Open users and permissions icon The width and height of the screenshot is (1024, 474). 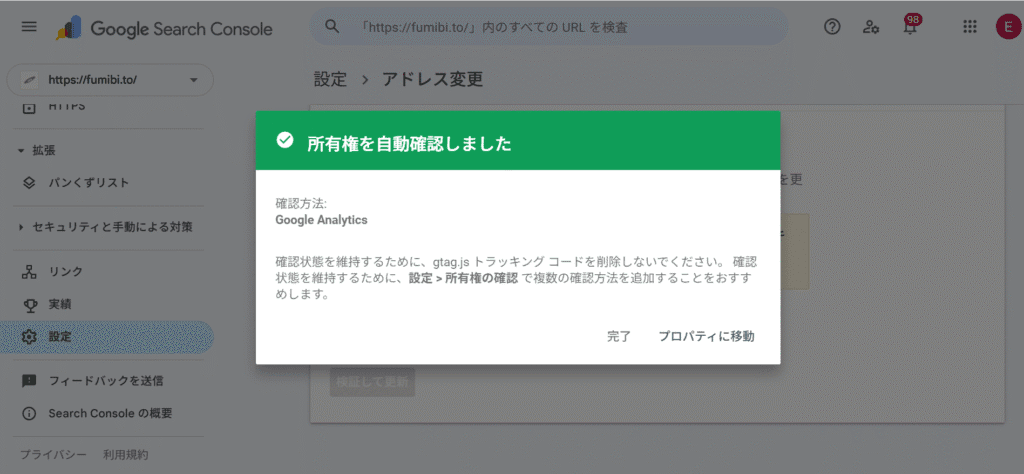(x=871, y=27)
